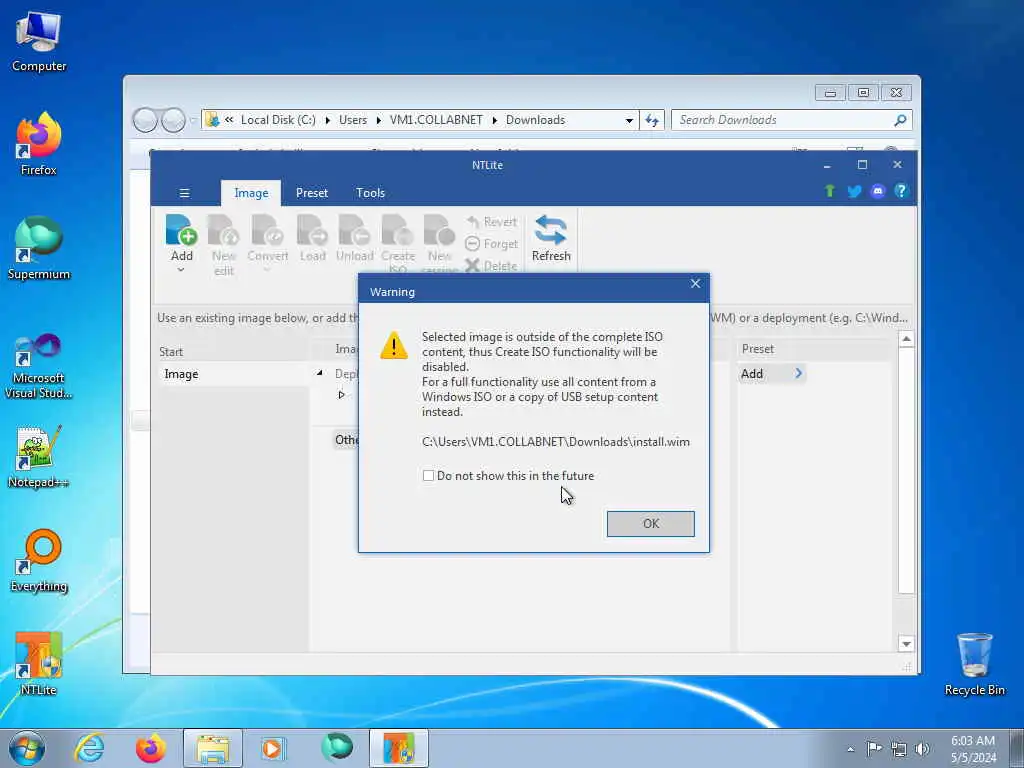1024x768 pixels.
Task: Check 'Do not show this in the future'
Action: pyautogui.click(x=428, y=476)
